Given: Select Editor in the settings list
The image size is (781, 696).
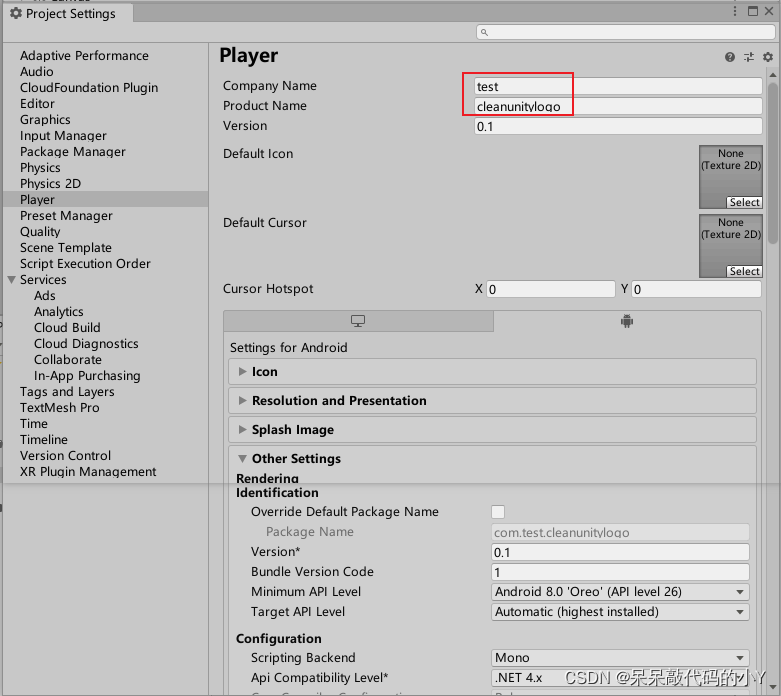Looking at the screenshot, I should (x=37, y=104).
